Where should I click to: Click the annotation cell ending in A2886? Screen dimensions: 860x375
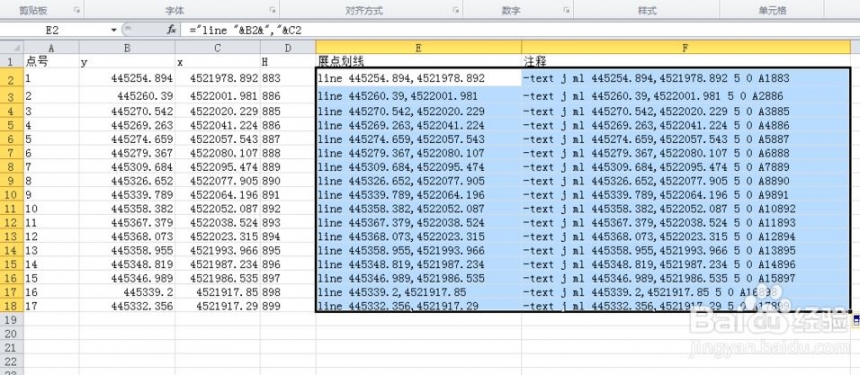point(686,96)
